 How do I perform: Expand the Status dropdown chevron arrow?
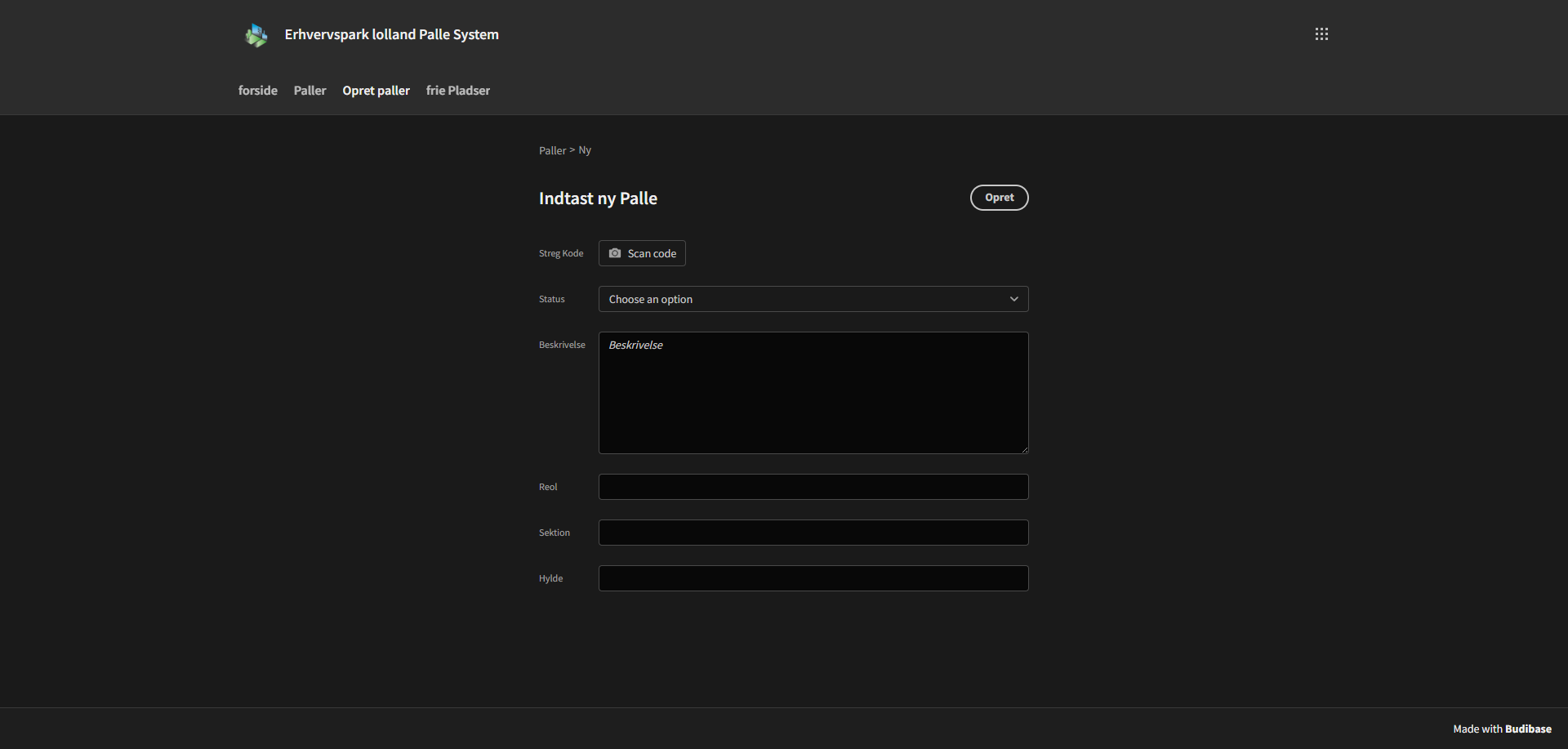coord(1013,299)
